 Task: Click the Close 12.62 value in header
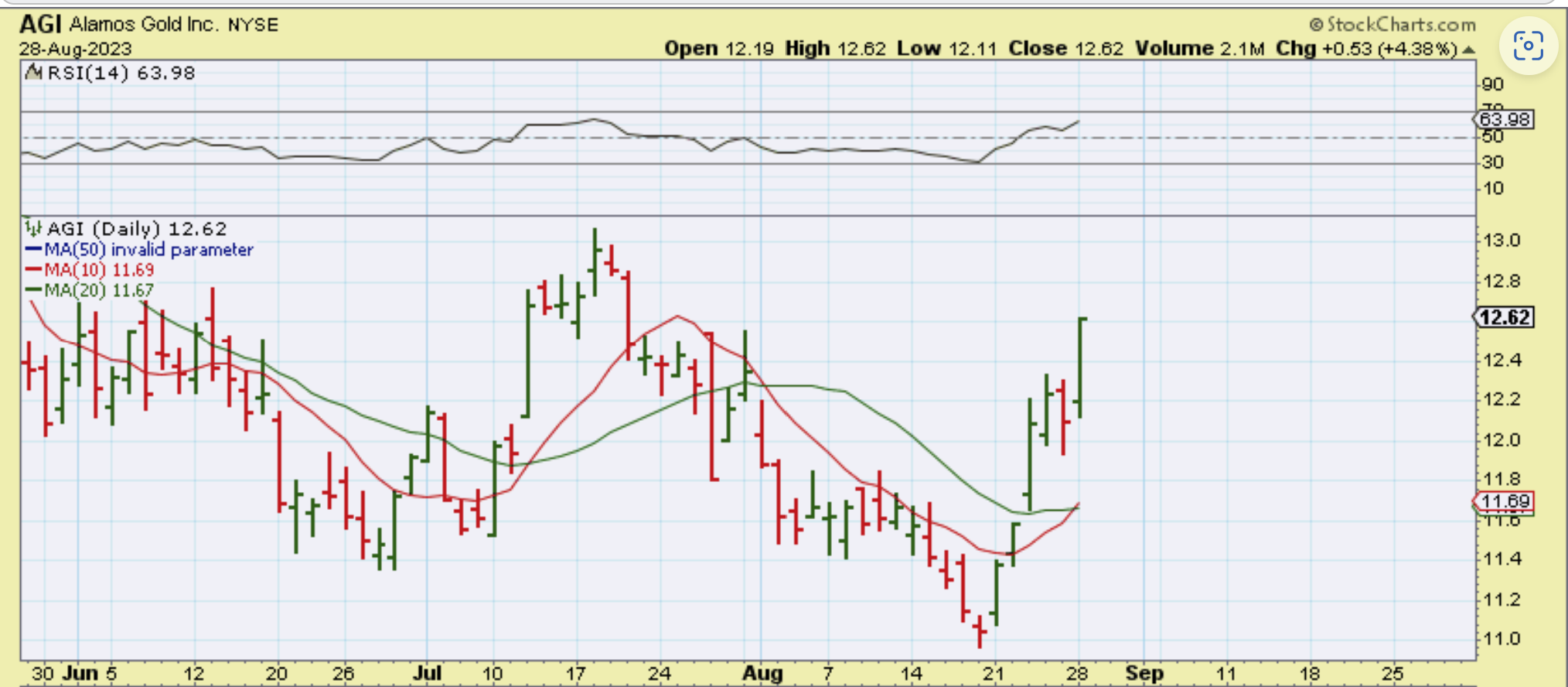tap(1065, 49)
